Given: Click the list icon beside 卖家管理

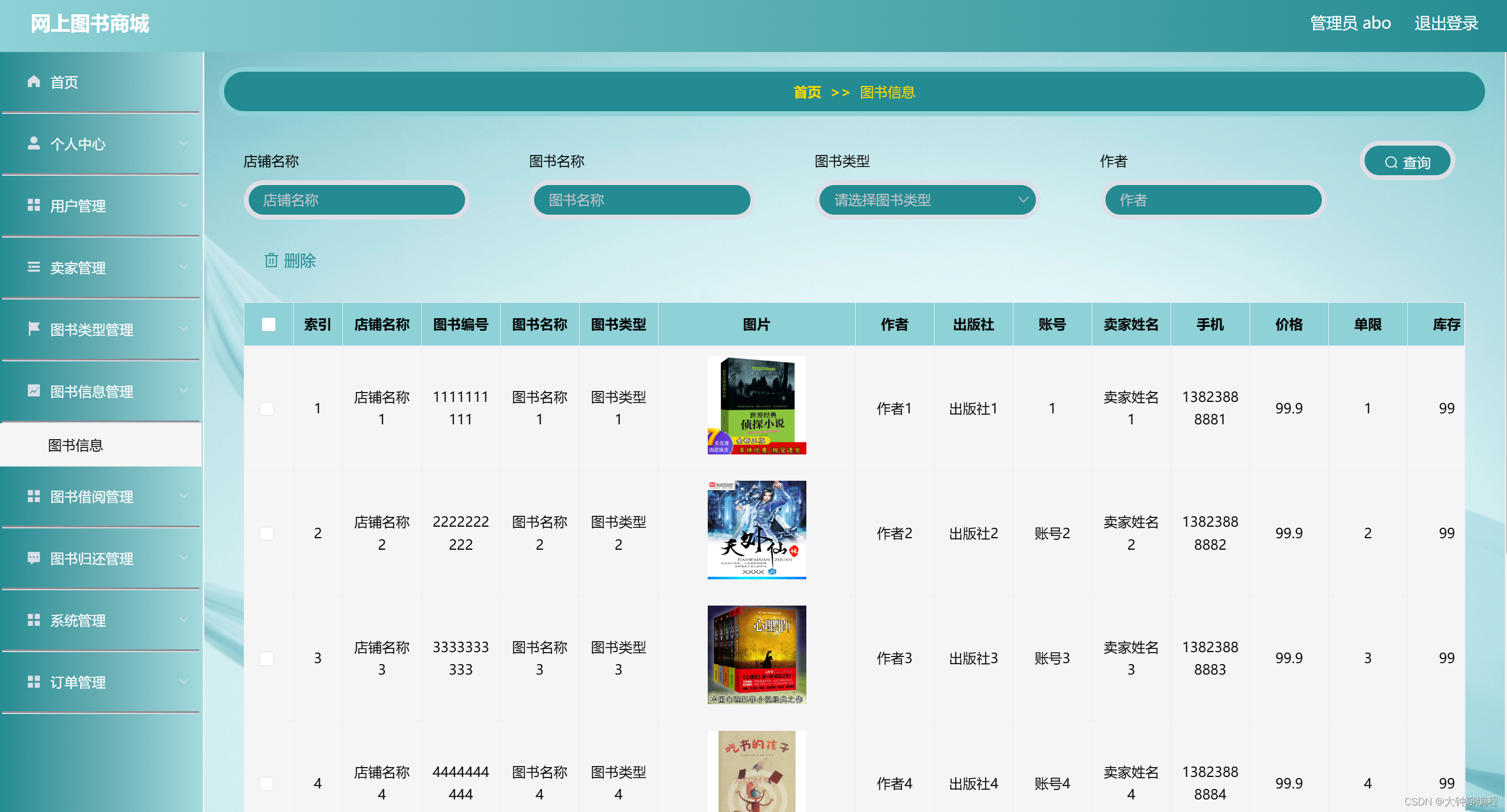Looking at the screenshot, I should pyautogui.click(x=34, y=267).
